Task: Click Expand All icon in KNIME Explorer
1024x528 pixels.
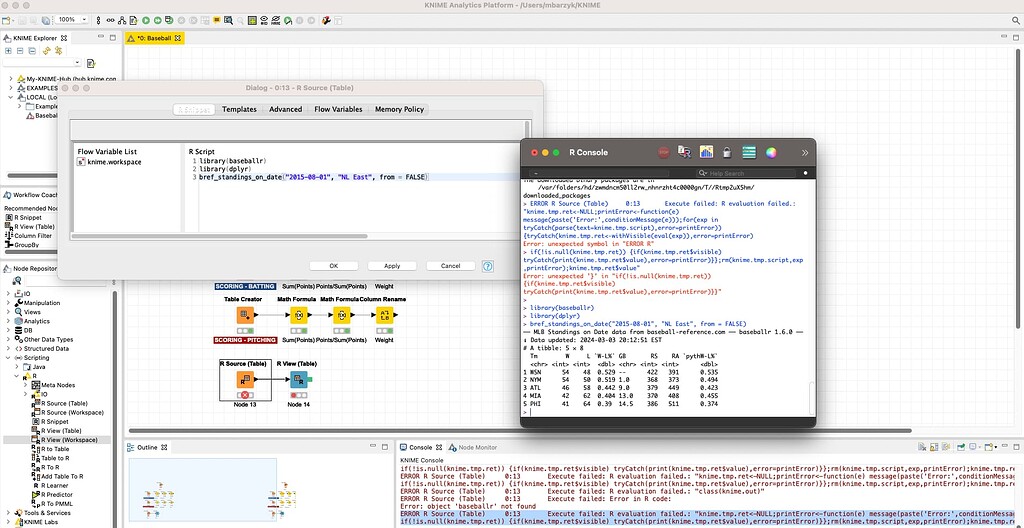Action: coord(8,50)
